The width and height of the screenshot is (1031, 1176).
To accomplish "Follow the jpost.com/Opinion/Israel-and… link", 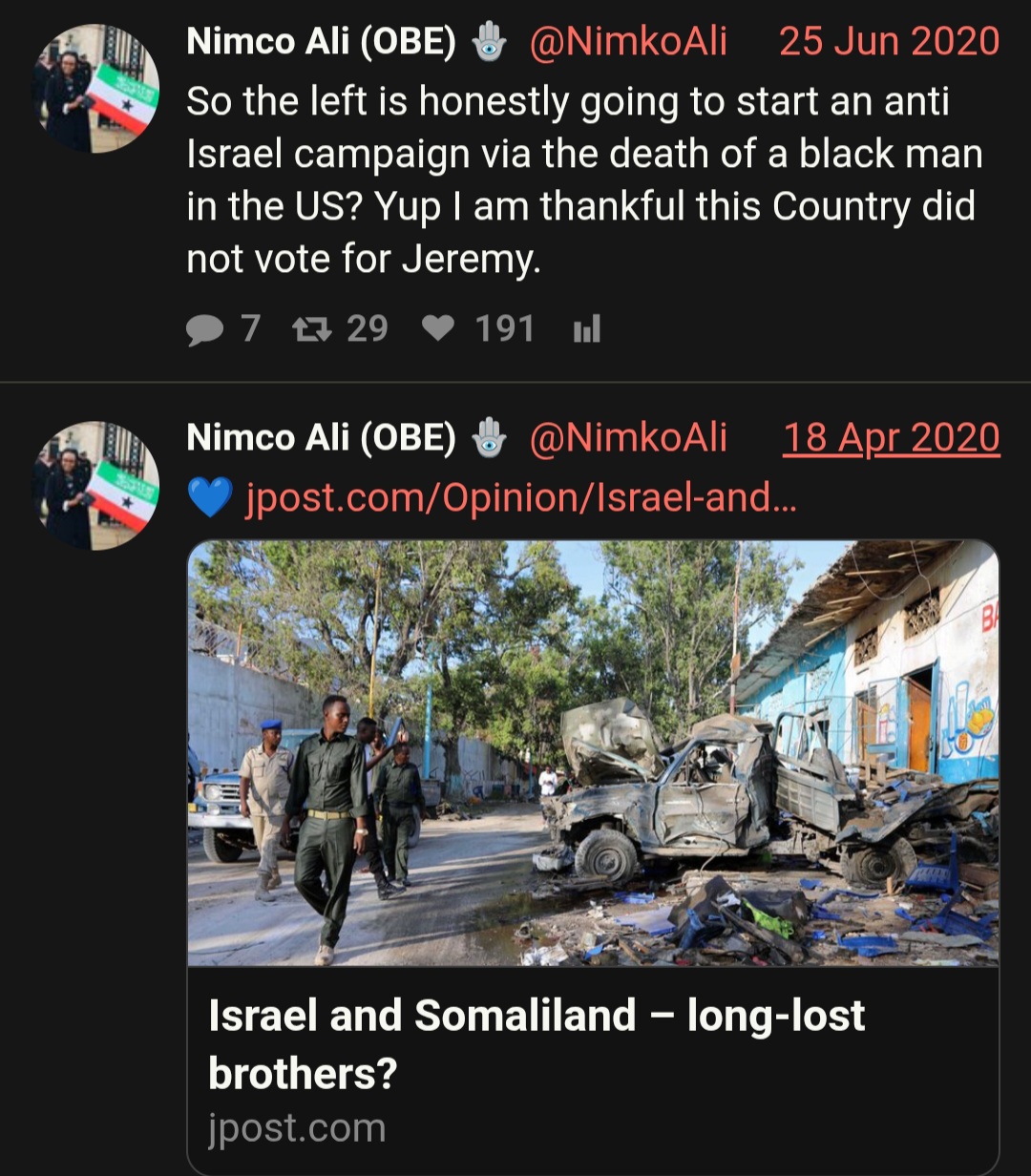I will tap(520, 497).
